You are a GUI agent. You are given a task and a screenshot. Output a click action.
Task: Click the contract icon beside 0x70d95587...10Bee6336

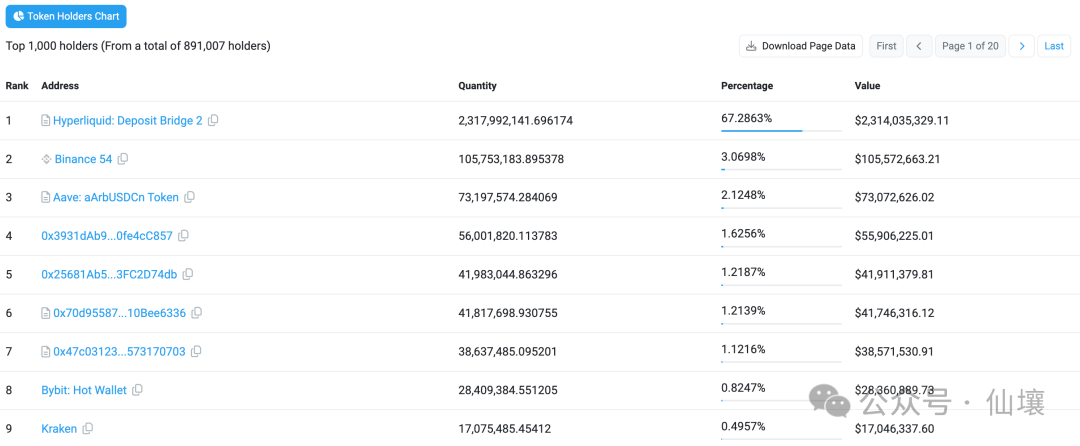point(46,313)
